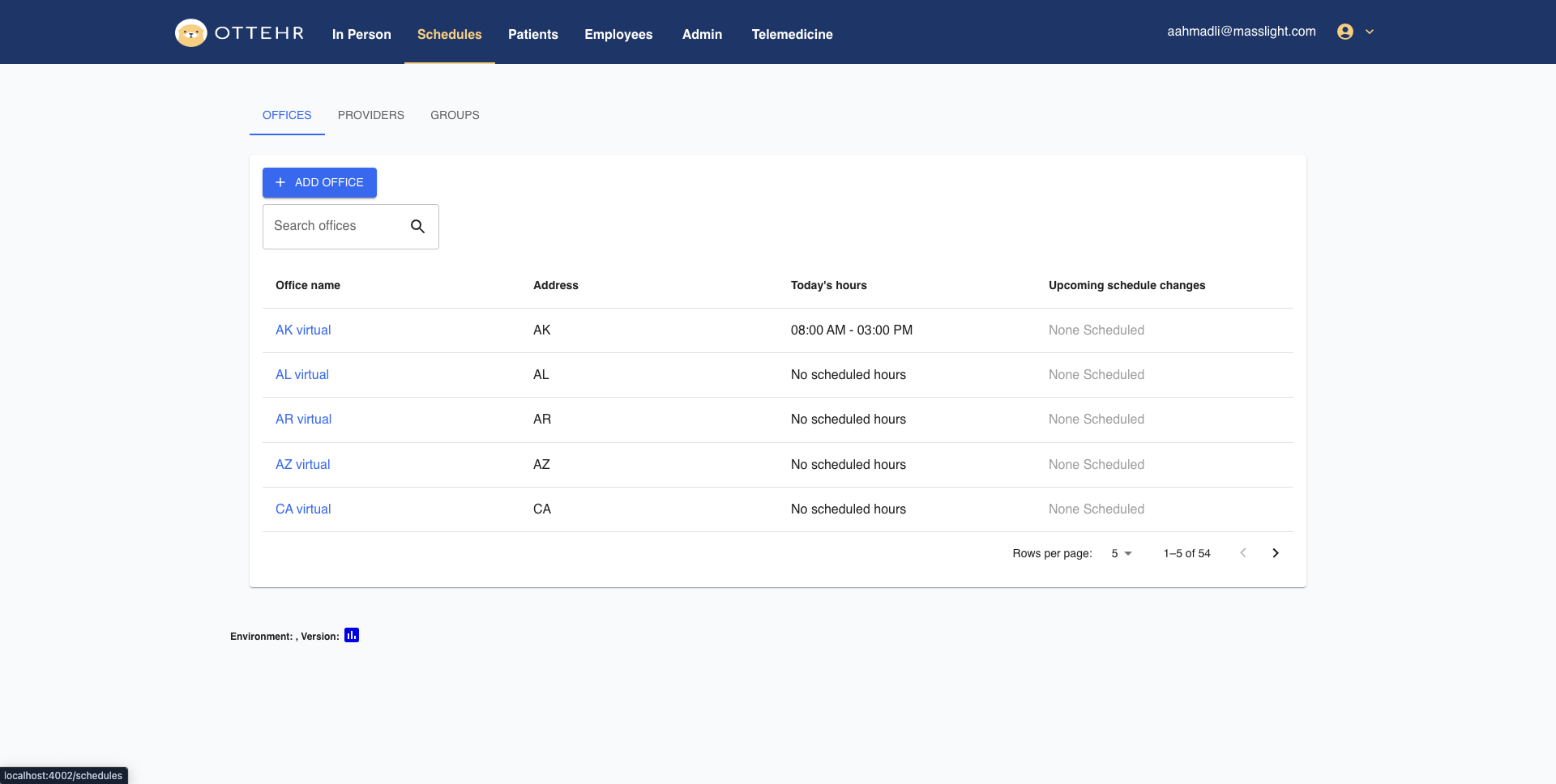Click None Scheduled in AK virtual row
The image size is (1556, 784).
coord(1096,330)
